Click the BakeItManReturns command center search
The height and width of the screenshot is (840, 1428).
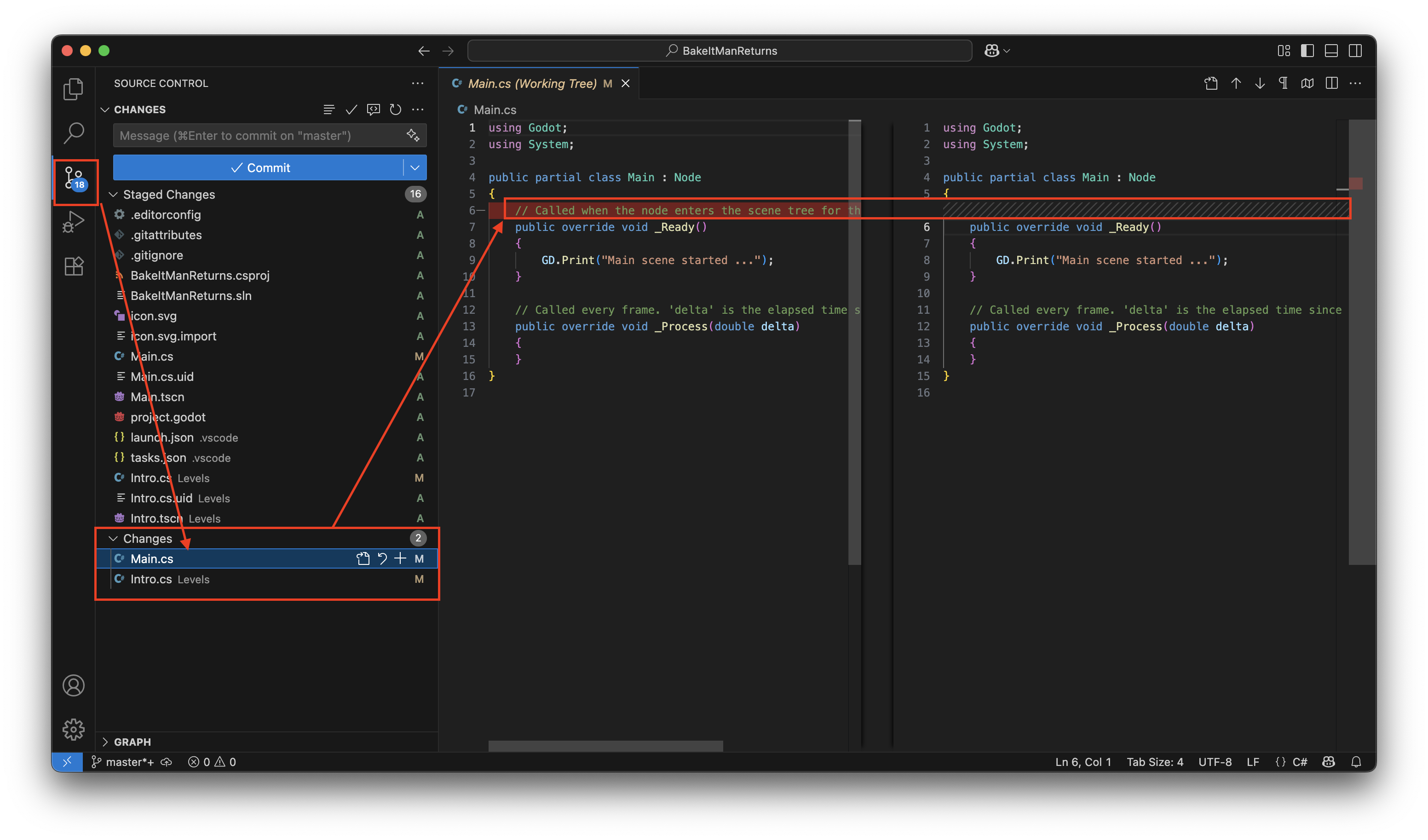pos(720,51)
